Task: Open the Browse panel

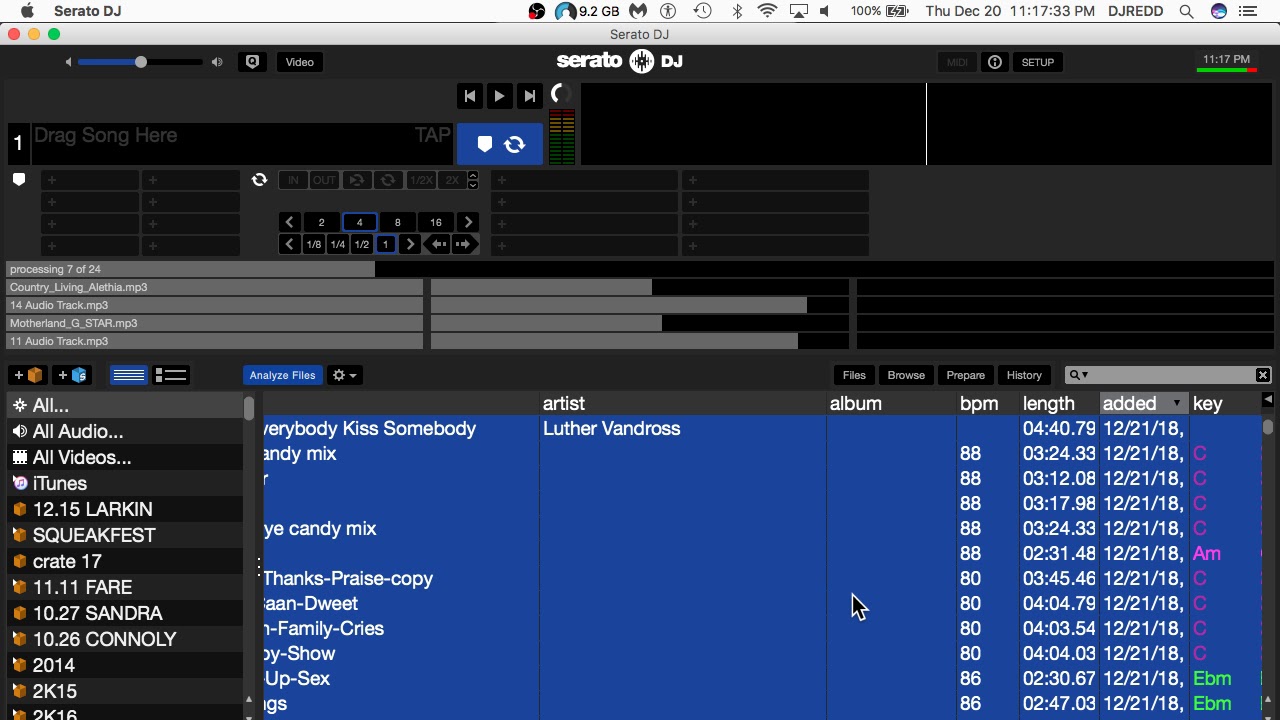Action: point(906,375)
